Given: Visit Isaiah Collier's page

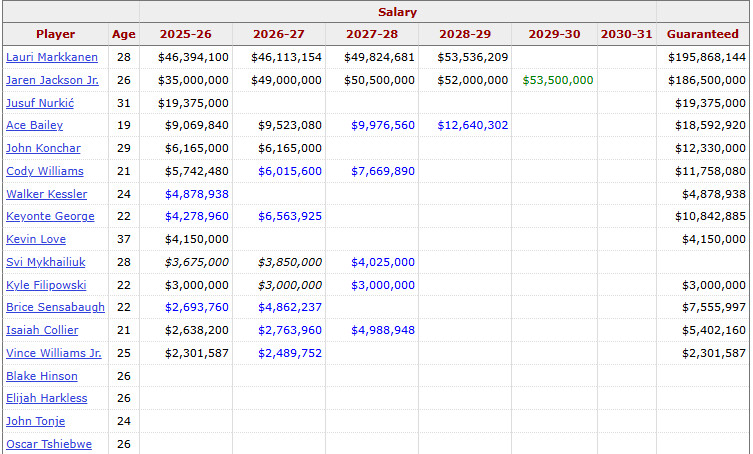Looking at the screenshot, I should pos(42,331).
